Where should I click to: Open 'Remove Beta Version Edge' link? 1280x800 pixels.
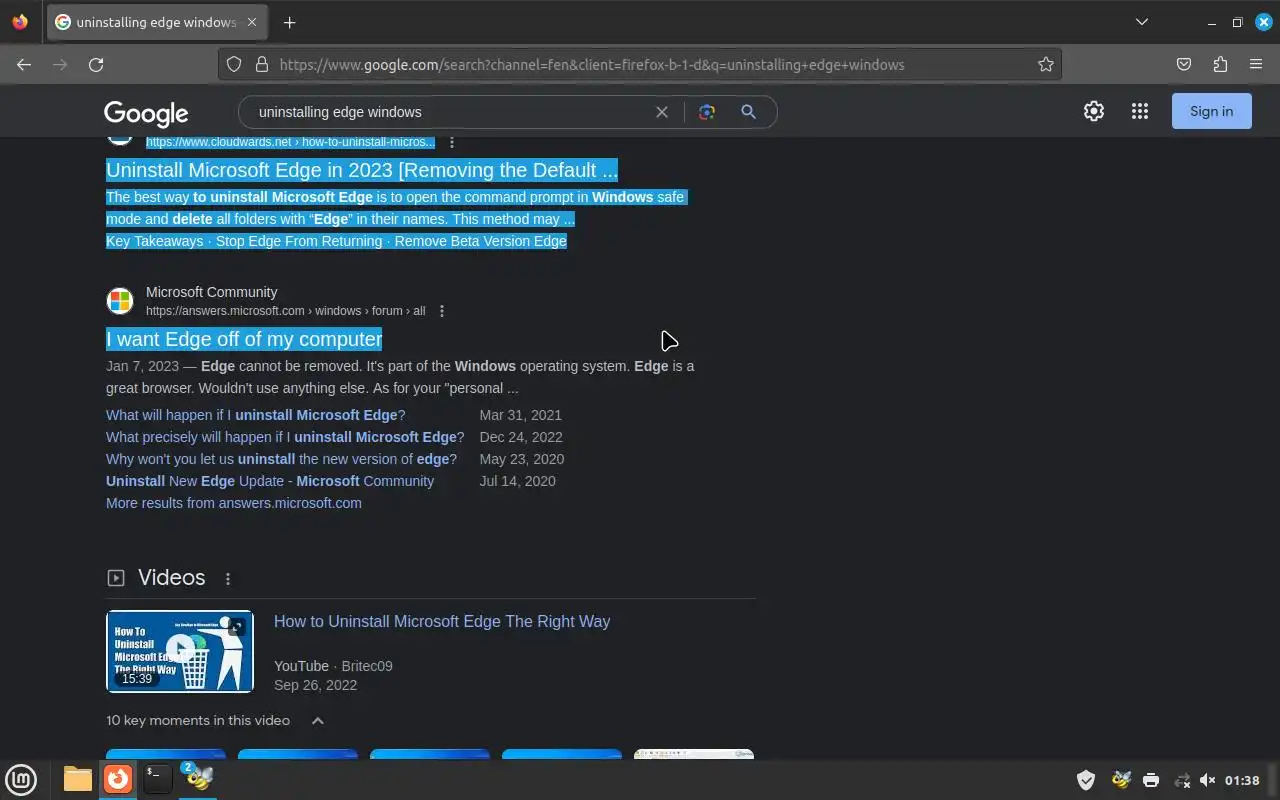(x=481, y=241)
